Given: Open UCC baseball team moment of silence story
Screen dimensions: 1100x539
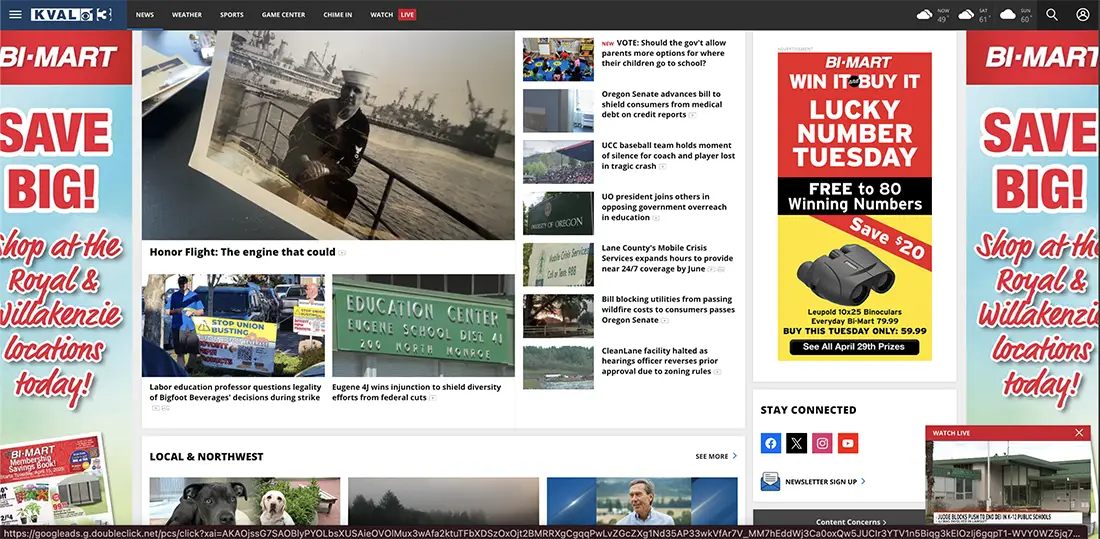Looking at the screenshot, I should (668, 156).
